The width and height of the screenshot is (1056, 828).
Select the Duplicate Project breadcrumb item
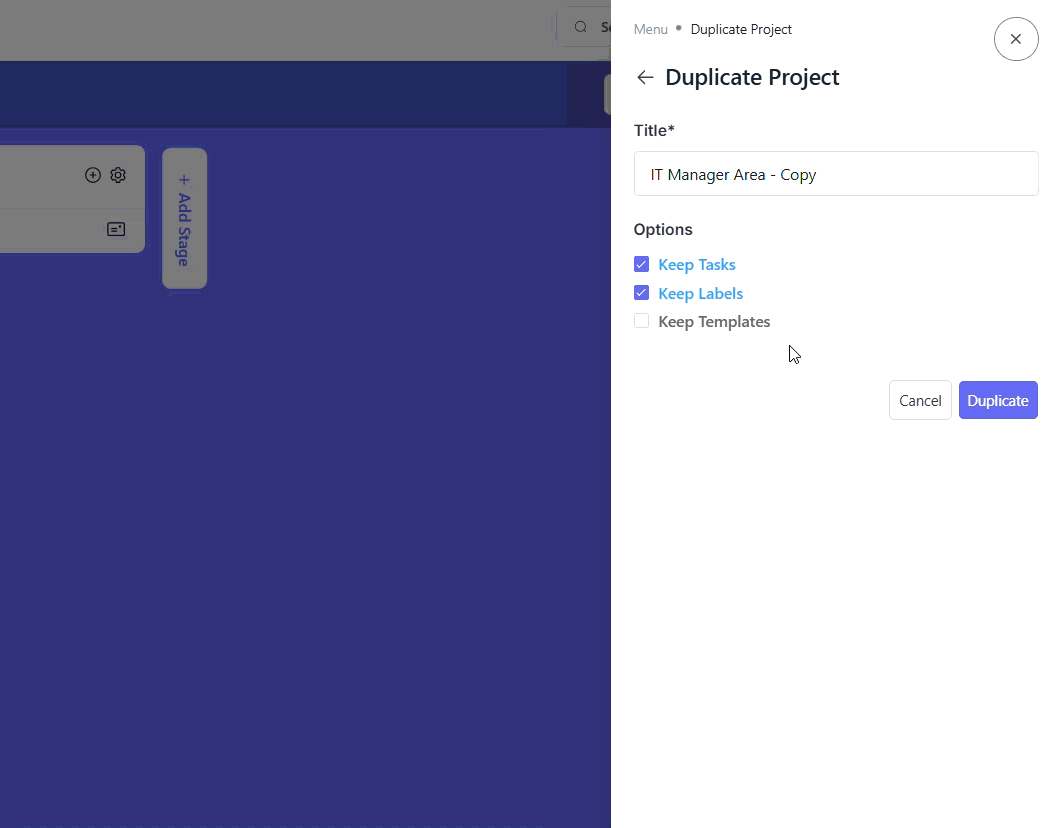pos(741,29)
